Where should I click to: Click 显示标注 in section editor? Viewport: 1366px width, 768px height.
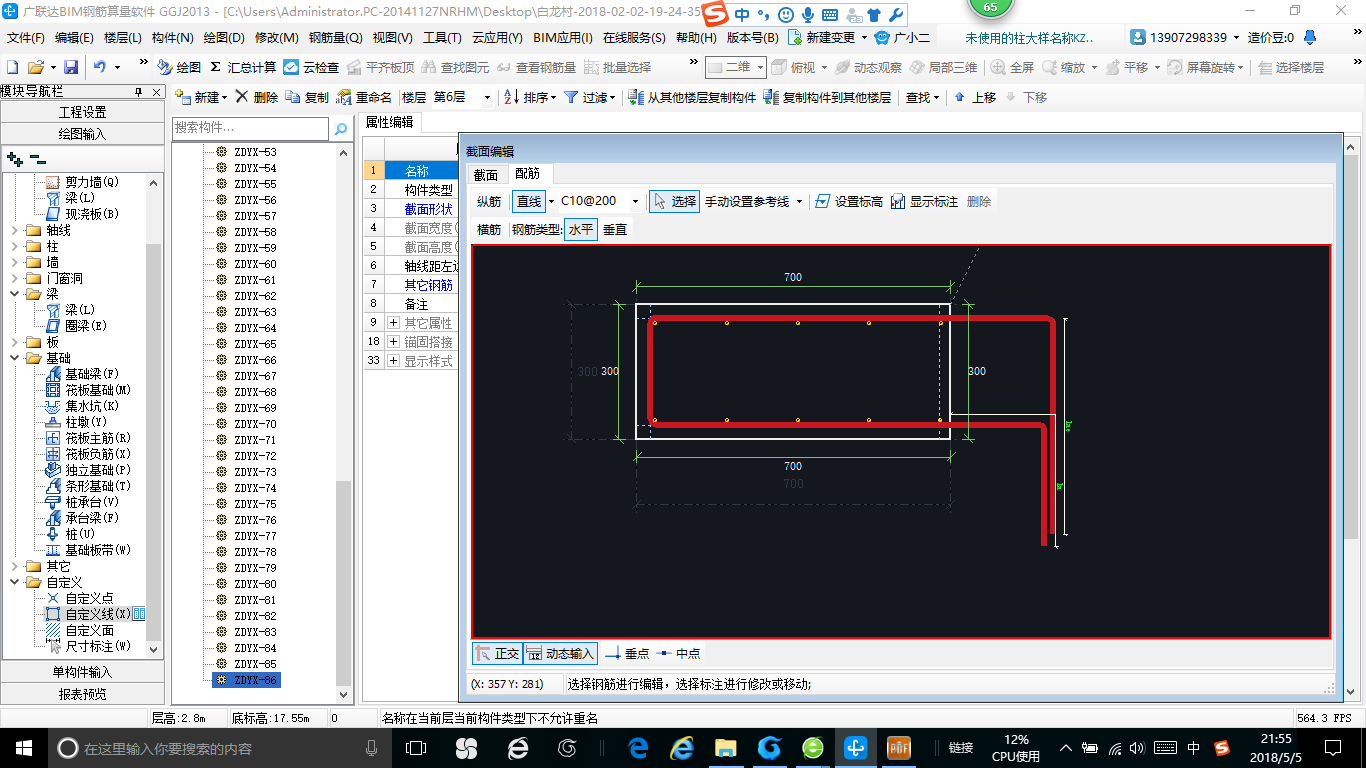click(923, 201)
